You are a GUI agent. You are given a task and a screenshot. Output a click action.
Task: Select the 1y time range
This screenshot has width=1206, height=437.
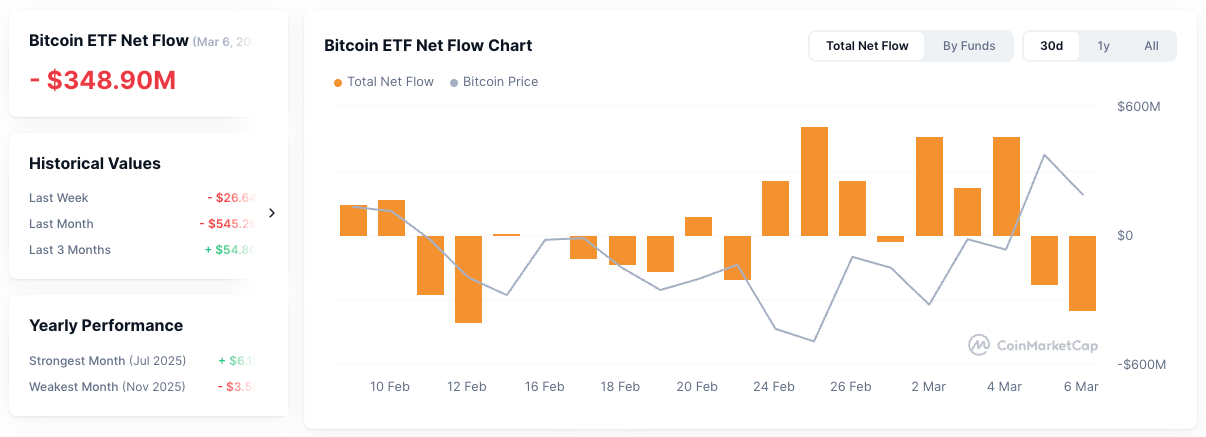coord(1103,46)
